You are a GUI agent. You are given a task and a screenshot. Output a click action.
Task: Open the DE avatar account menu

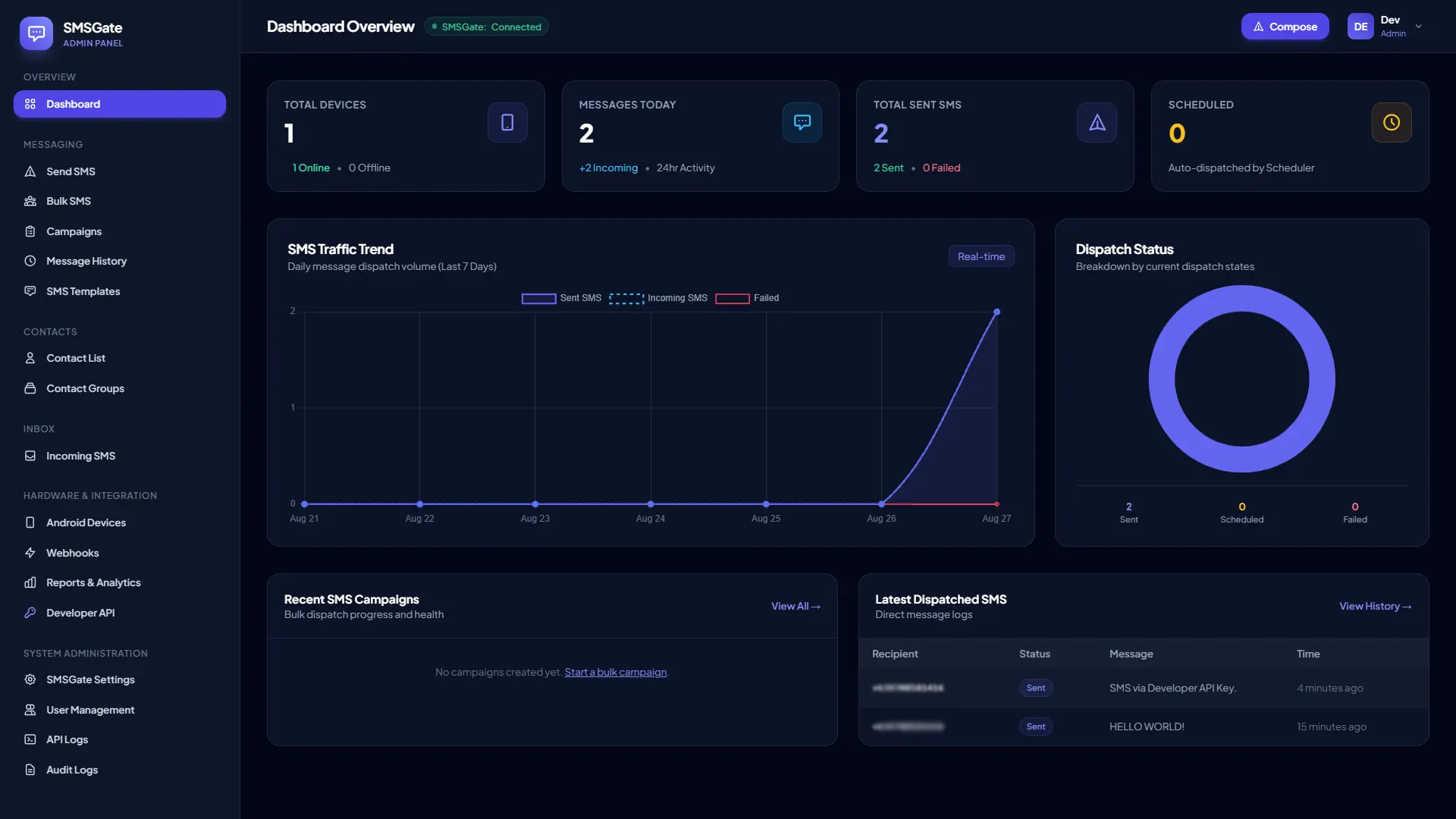pyautogui.click(x=1360, y=27)
